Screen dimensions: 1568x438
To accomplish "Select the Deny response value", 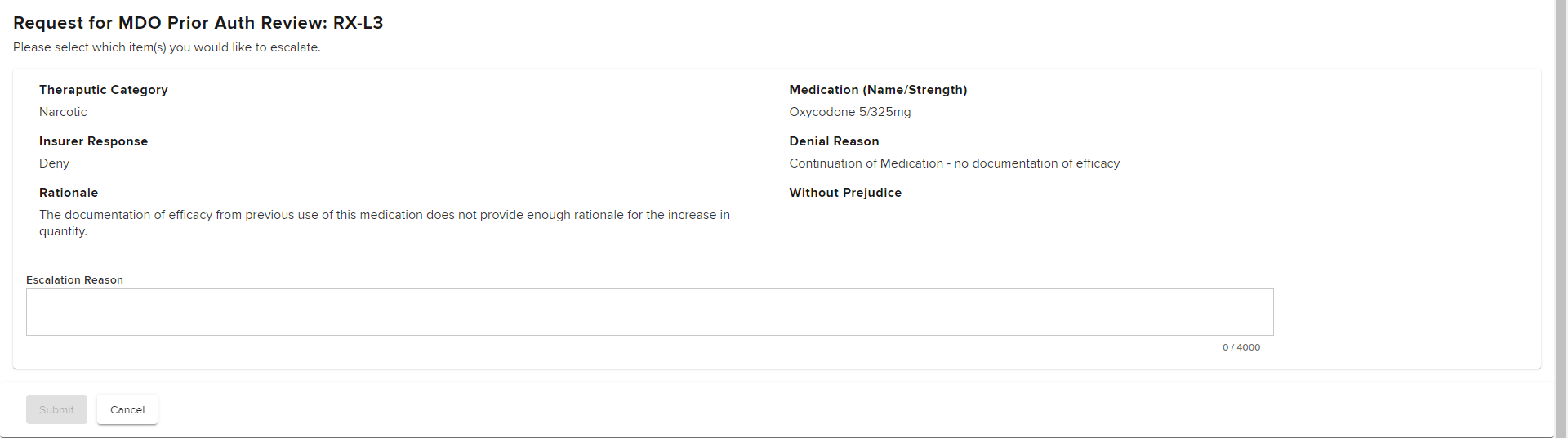I will [54, 163].
